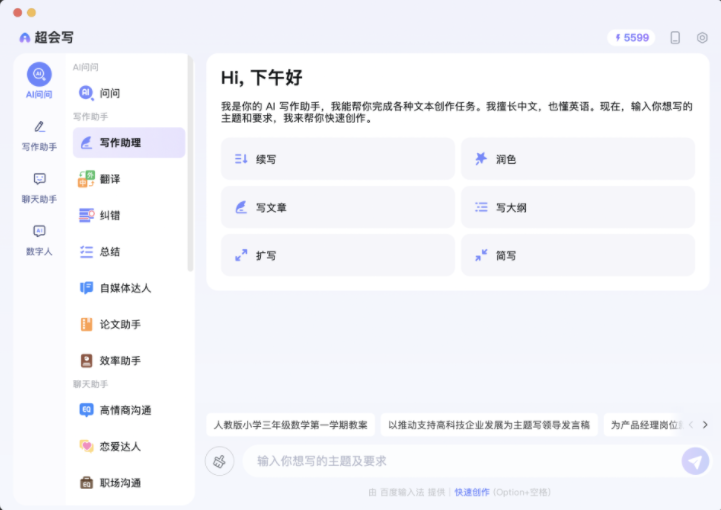Select 写作助理 in the tool list
The image size is (721, 510).
click(x=129, y=143)
